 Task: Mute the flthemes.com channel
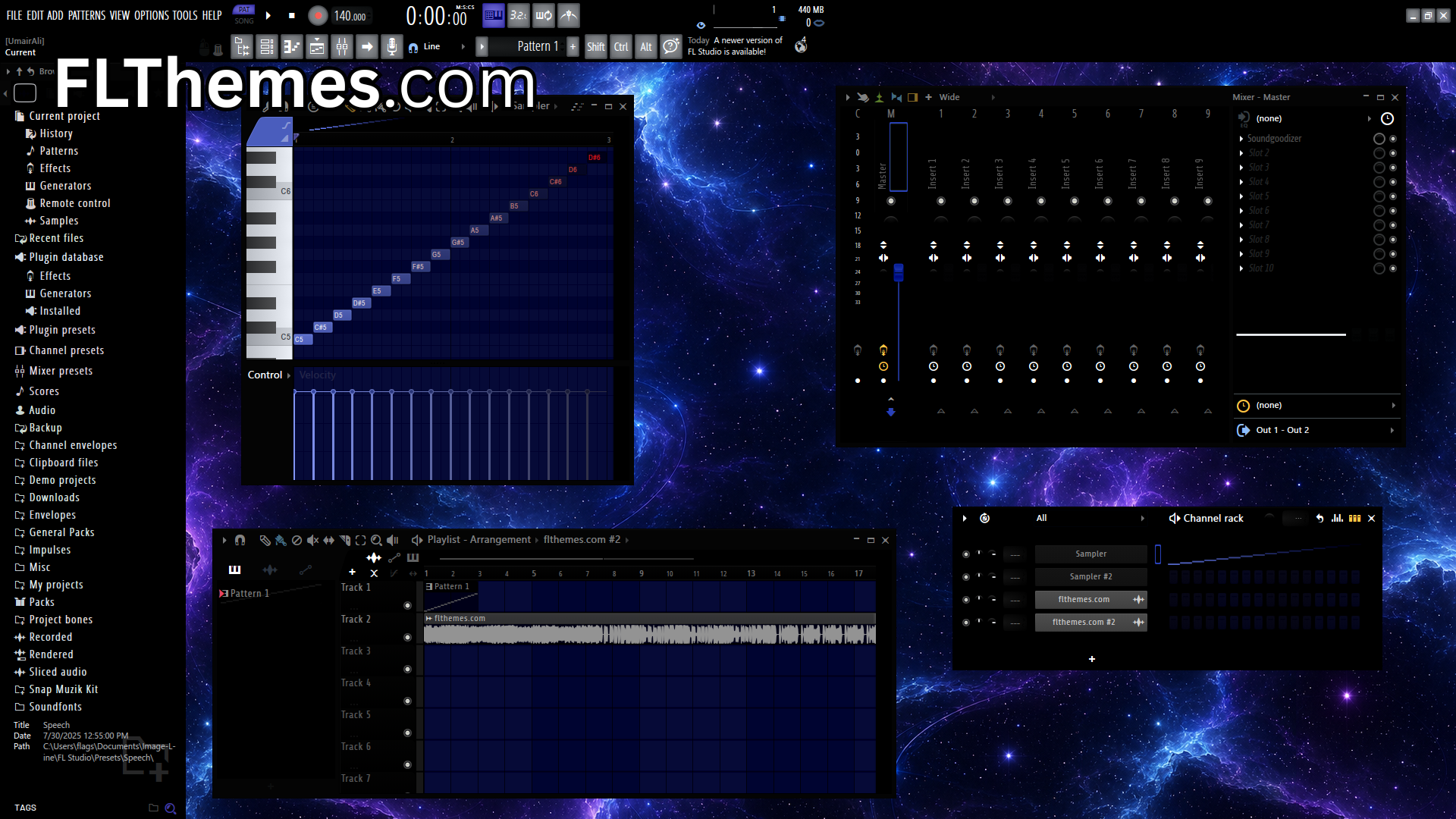(965, 600)
